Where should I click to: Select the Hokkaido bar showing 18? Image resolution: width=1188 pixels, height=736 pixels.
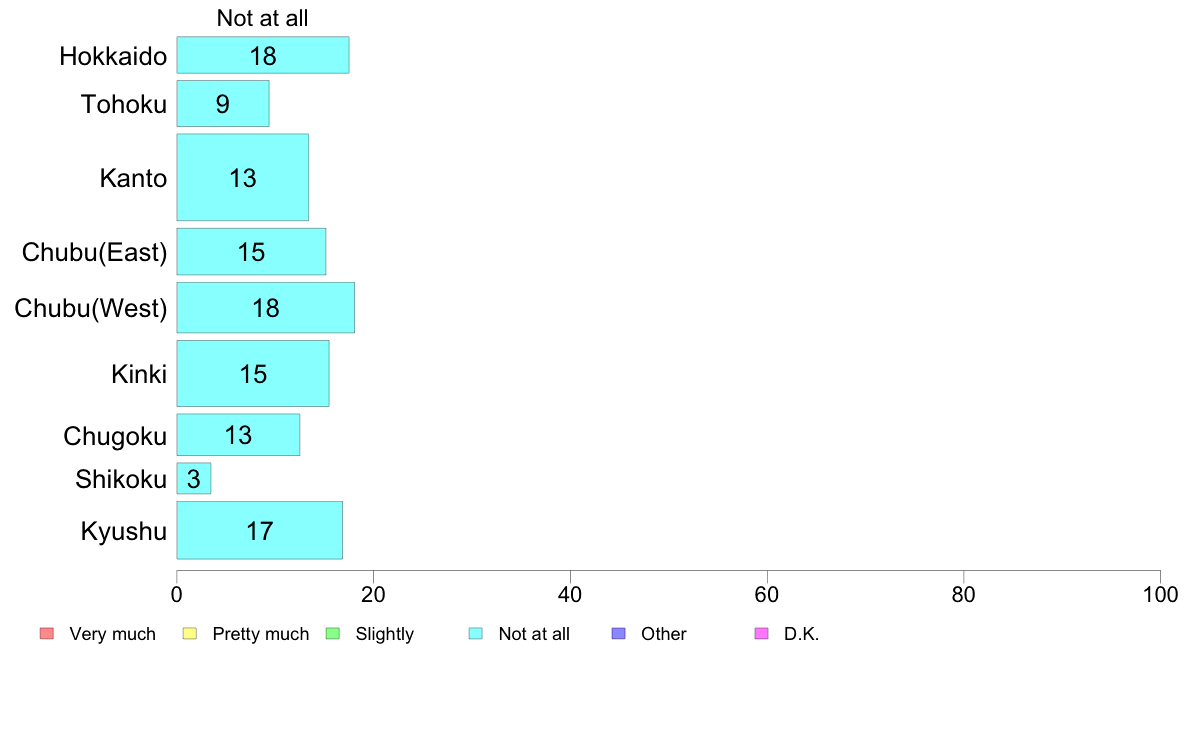[x=262, y=55]
